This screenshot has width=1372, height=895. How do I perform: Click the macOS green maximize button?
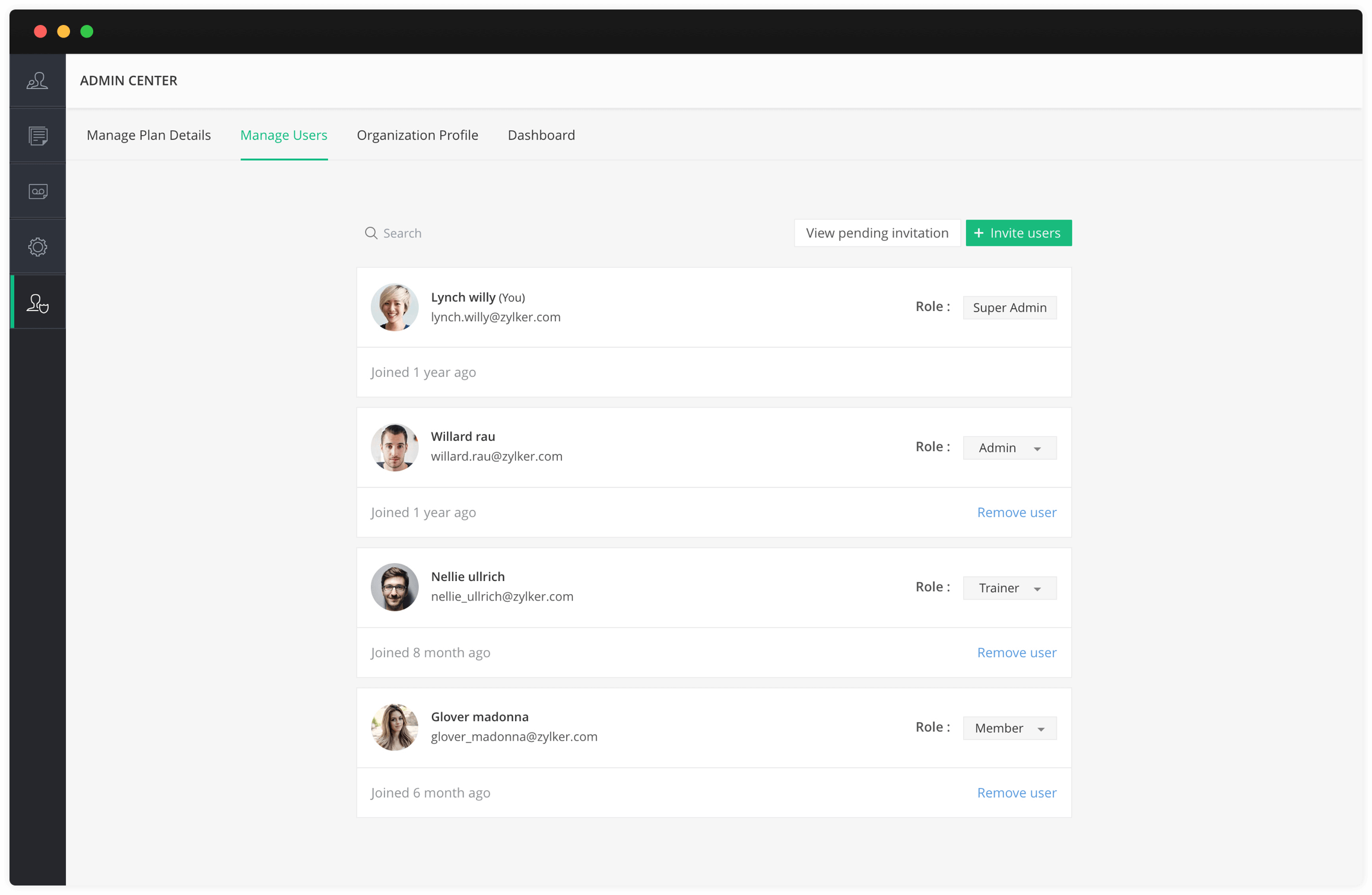87,31
